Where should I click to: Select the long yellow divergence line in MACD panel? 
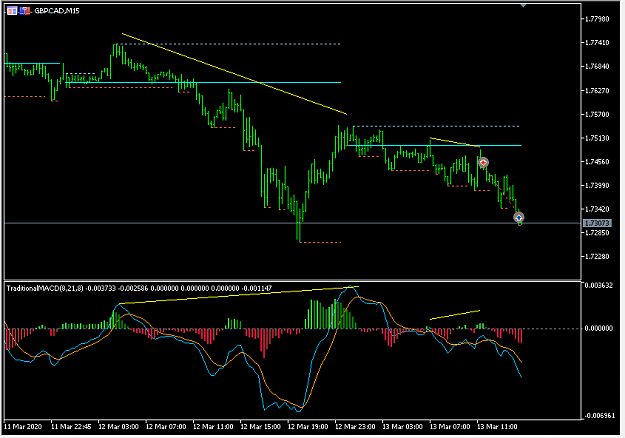(x=239, y=295)
